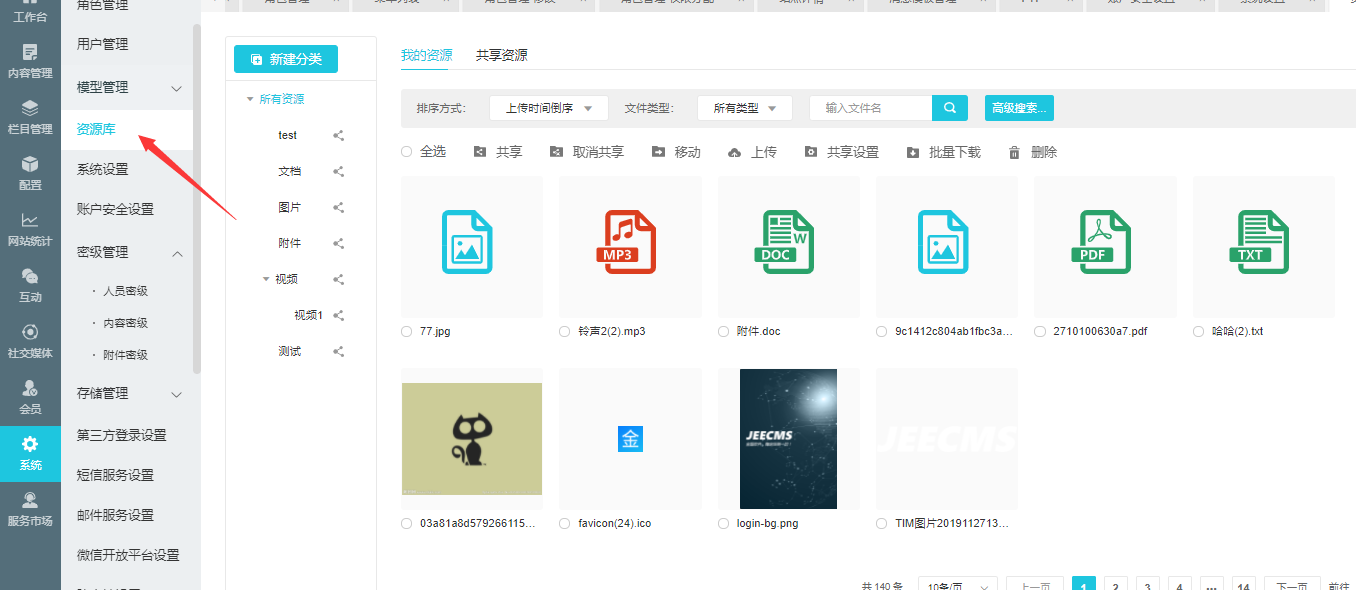Click the share icon next to test category
This screenshot has width=1356, height=590.
click(x=338, y=136)
